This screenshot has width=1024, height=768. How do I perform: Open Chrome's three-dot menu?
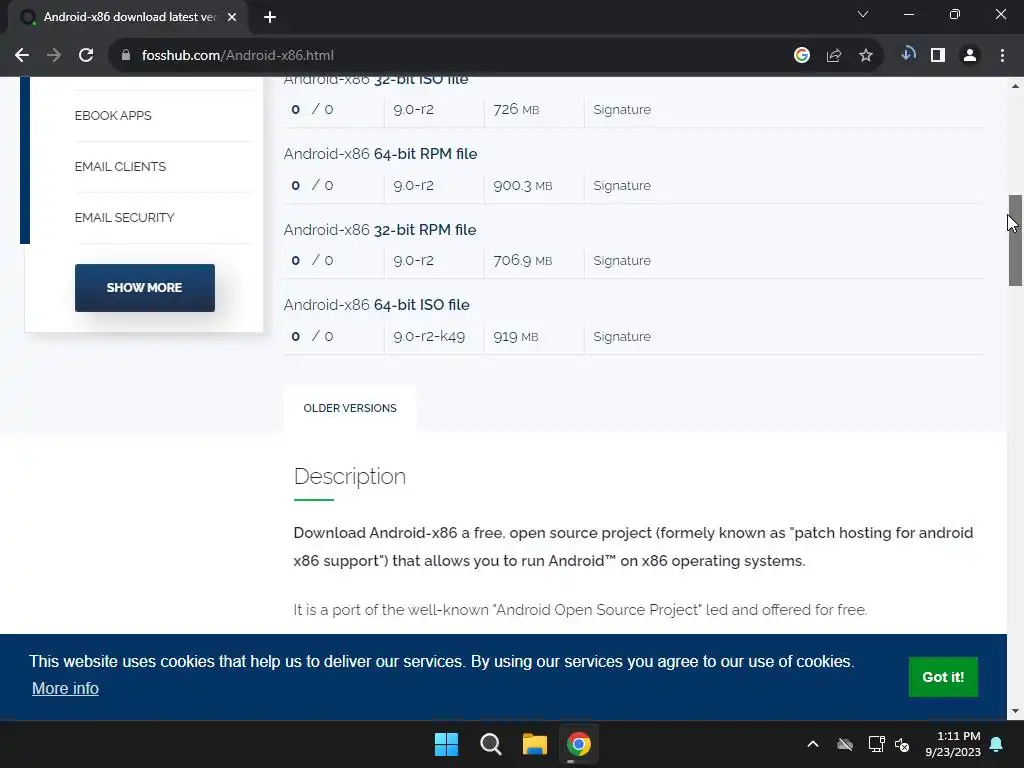pos(1002,56)
